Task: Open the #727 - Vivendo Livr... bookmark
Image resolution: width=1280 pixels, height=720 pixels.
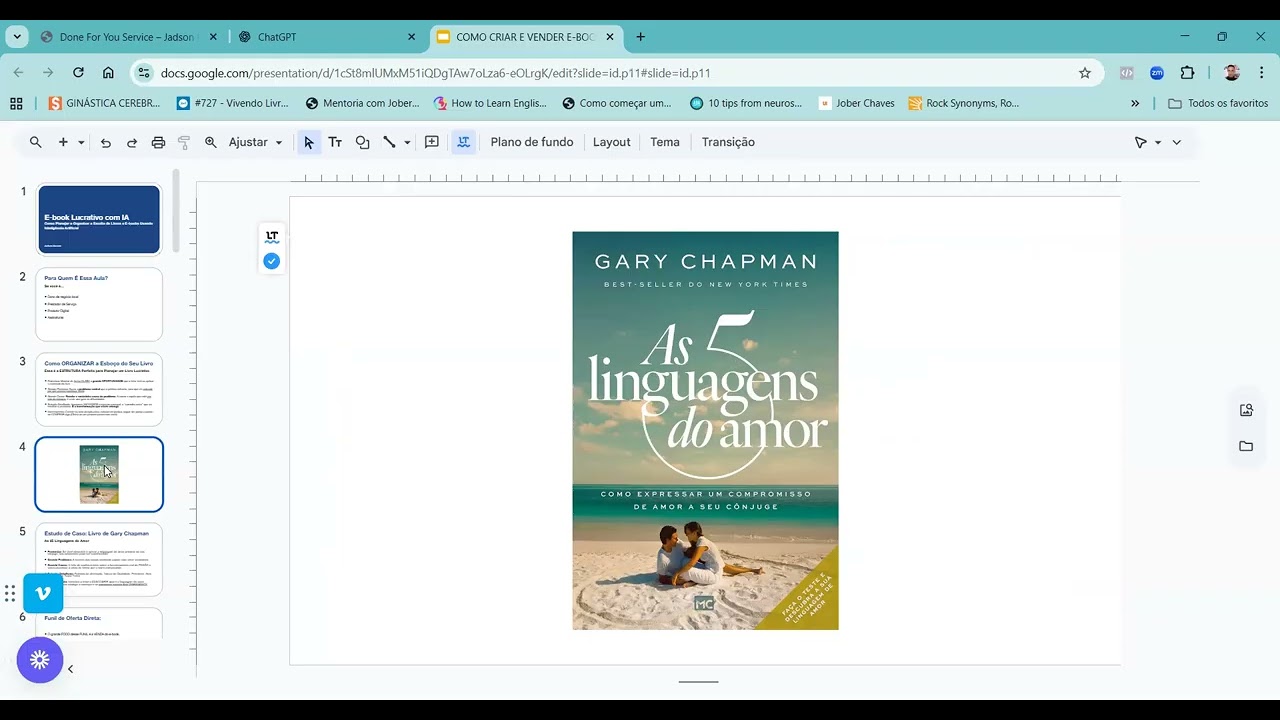Action: tap(232, 103)
